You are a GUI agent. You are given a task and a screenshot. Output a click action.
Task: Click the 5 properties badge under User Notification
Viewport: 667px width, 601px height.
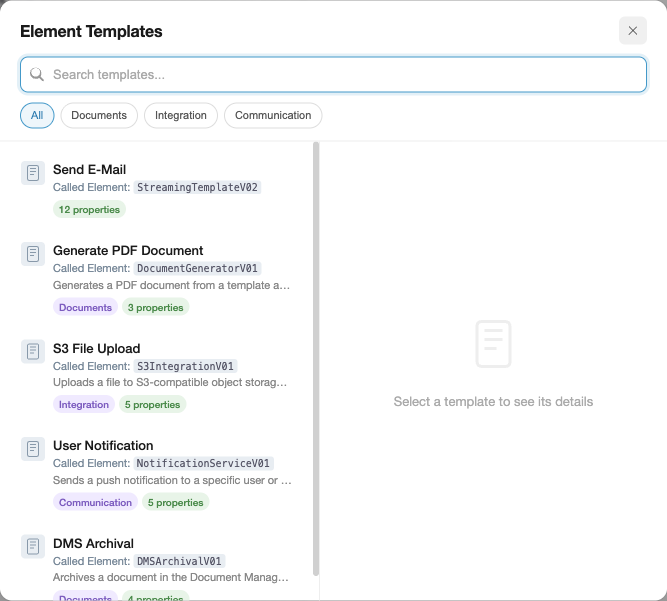[176, 502]
